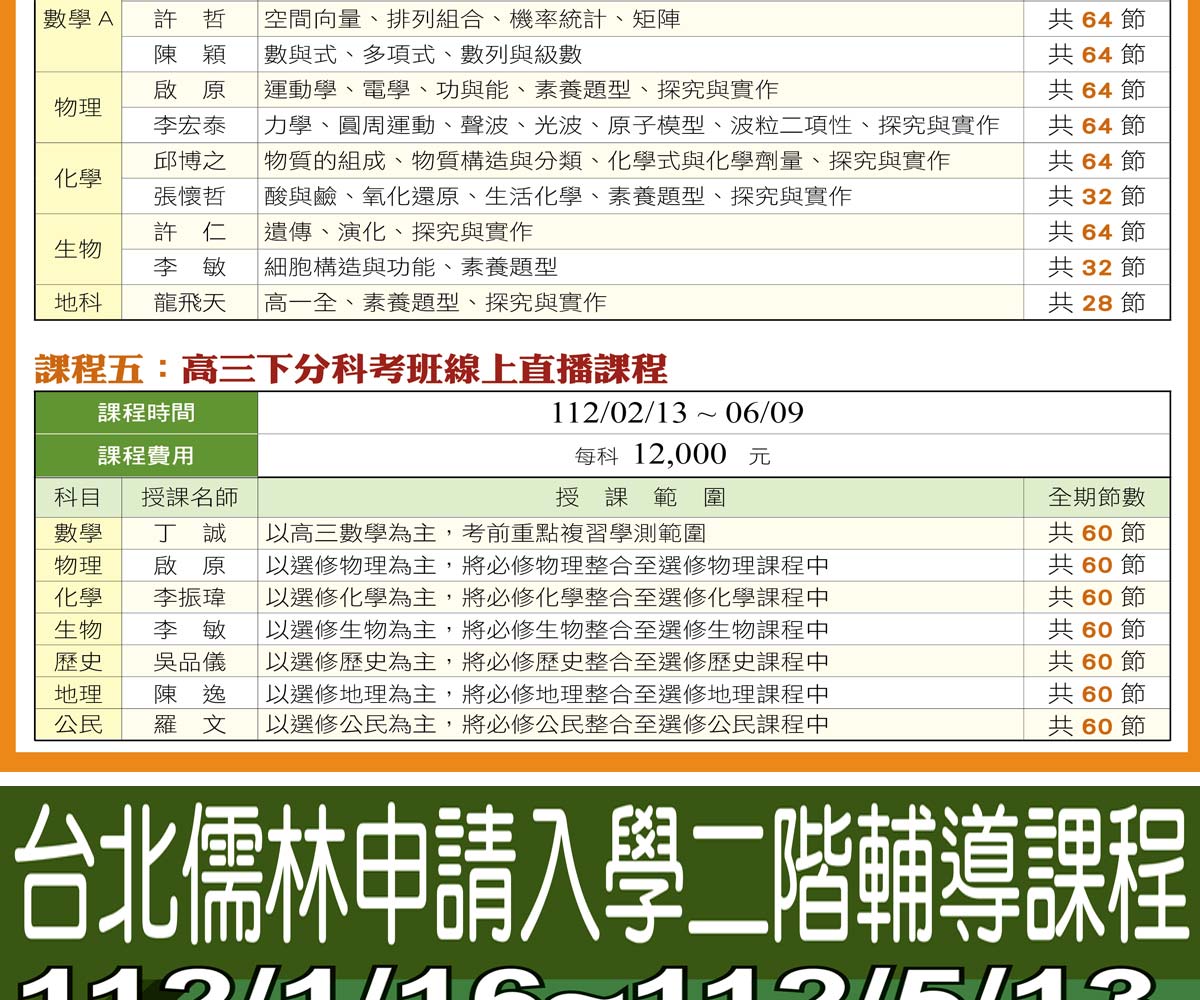Screen dimensions: 1200x1000
Task: Click the 全期節數 column header
Action: coord(1096,497)
